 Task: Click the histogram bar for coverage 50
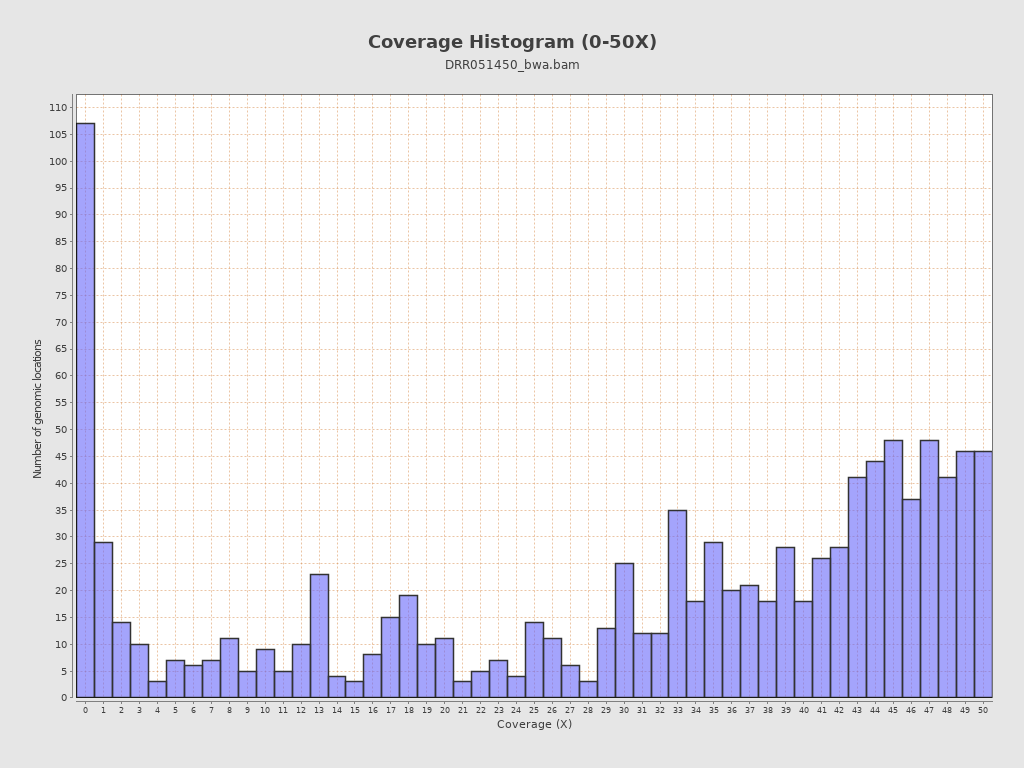coord(984,574)
